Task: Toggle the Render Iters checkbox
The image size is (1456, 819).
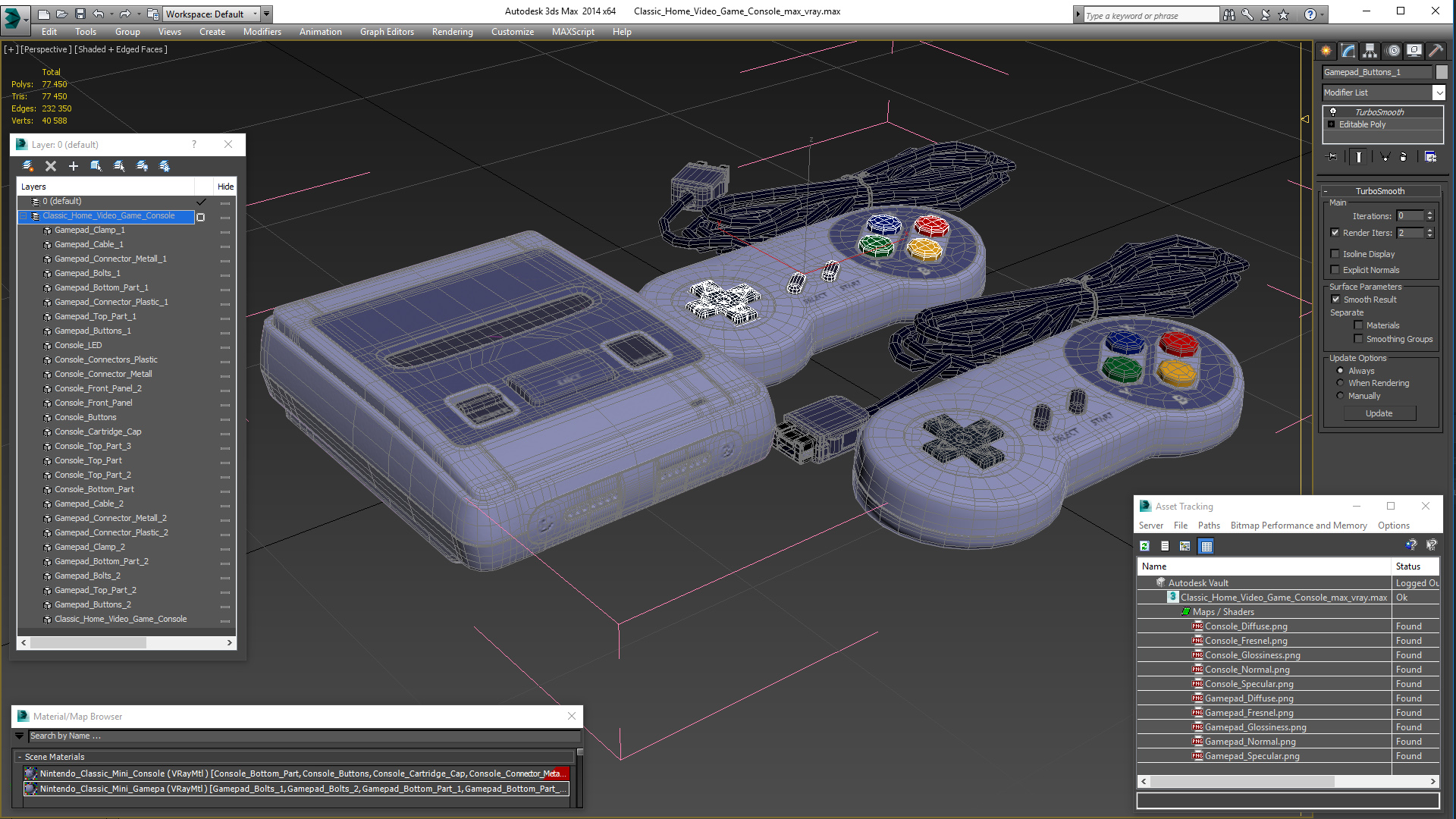Action: 1335,233
